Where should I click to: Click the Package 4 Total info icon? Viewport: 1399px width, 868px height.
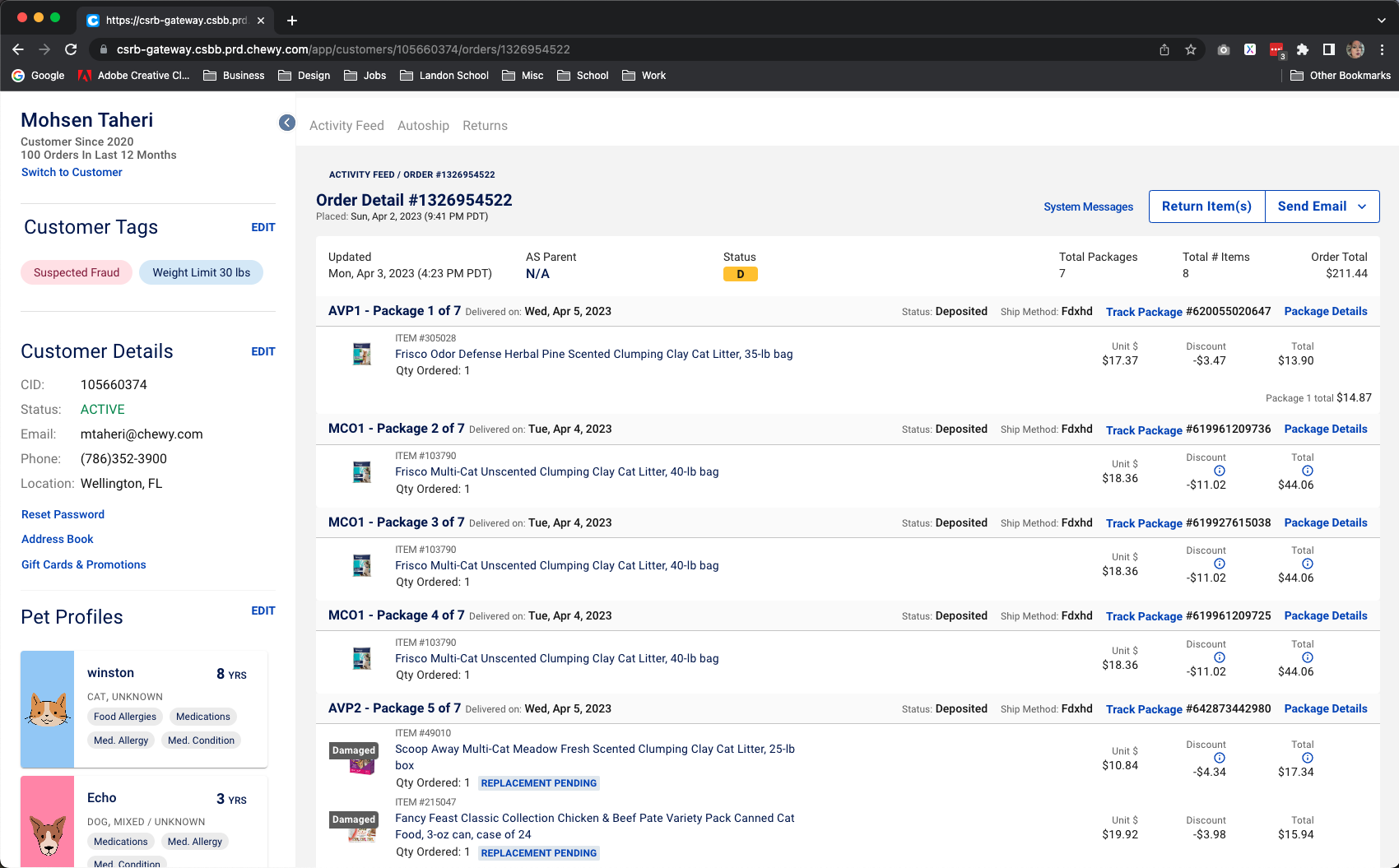(1308, 657)
